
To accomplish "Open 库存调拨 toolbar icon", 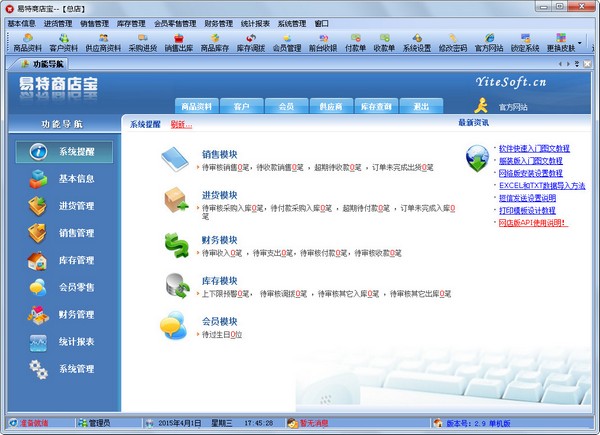I will pyautogui.click(x=251, y=43).
